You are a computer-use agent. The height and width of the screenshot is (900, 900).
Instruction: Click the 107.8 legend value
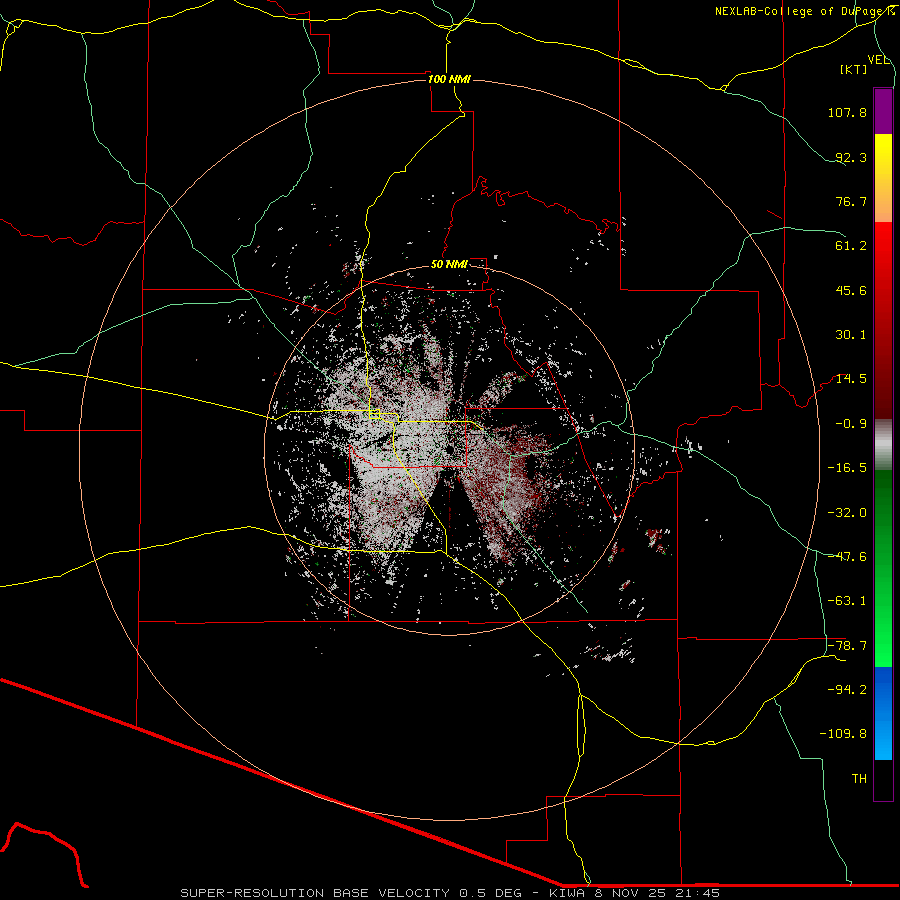click(847, 112)
